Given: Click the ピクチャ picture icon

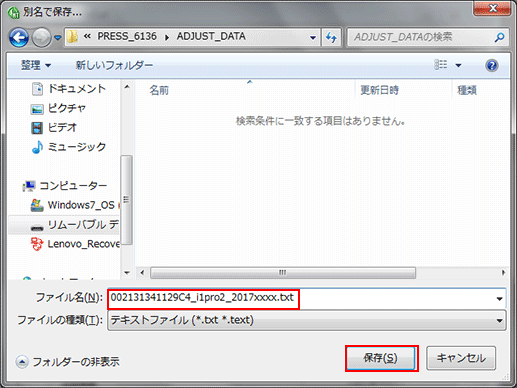Looking at the screenshot, I should [37, 109].
